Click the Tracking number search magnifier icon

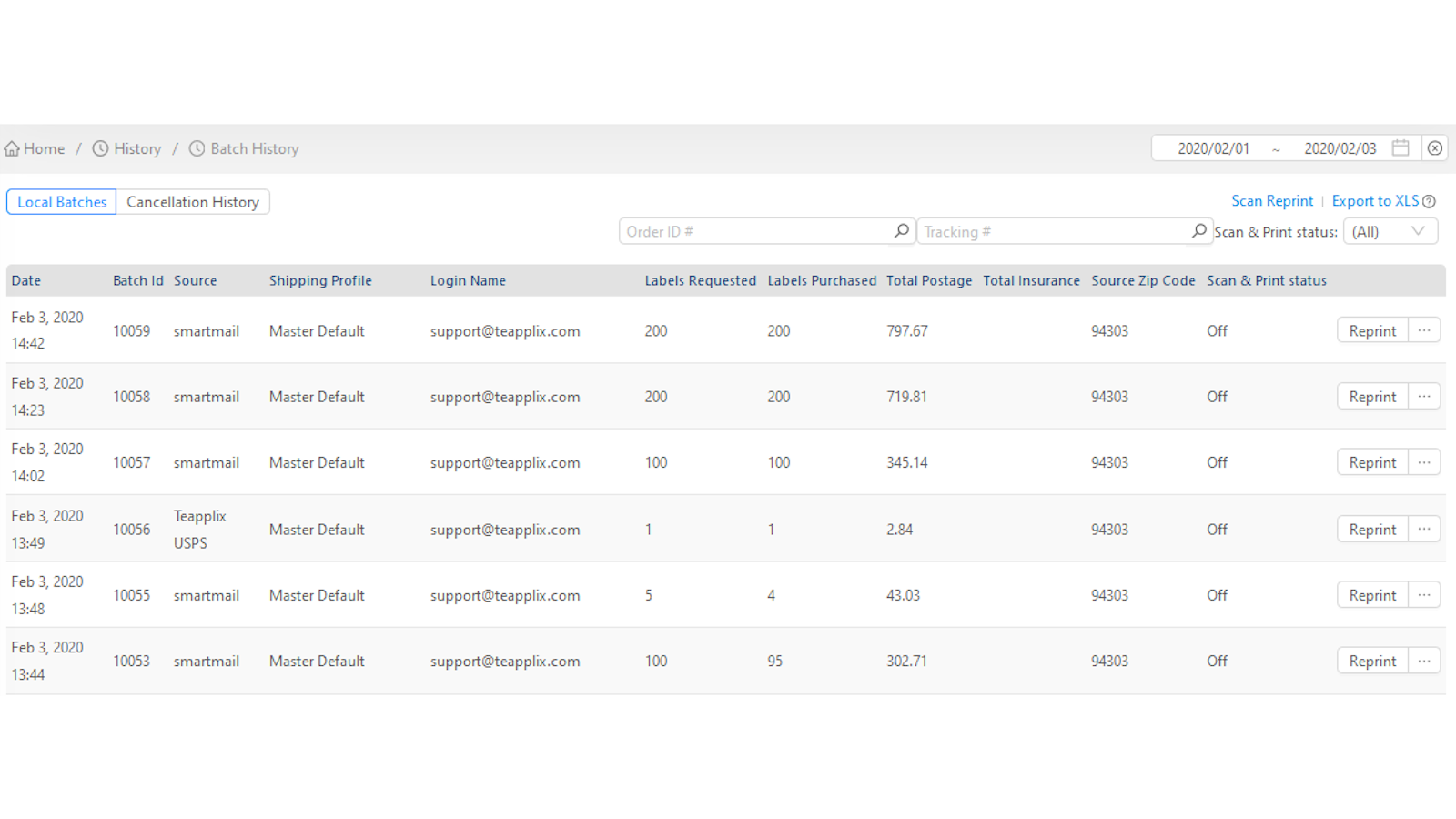[x=1198, y=230]
